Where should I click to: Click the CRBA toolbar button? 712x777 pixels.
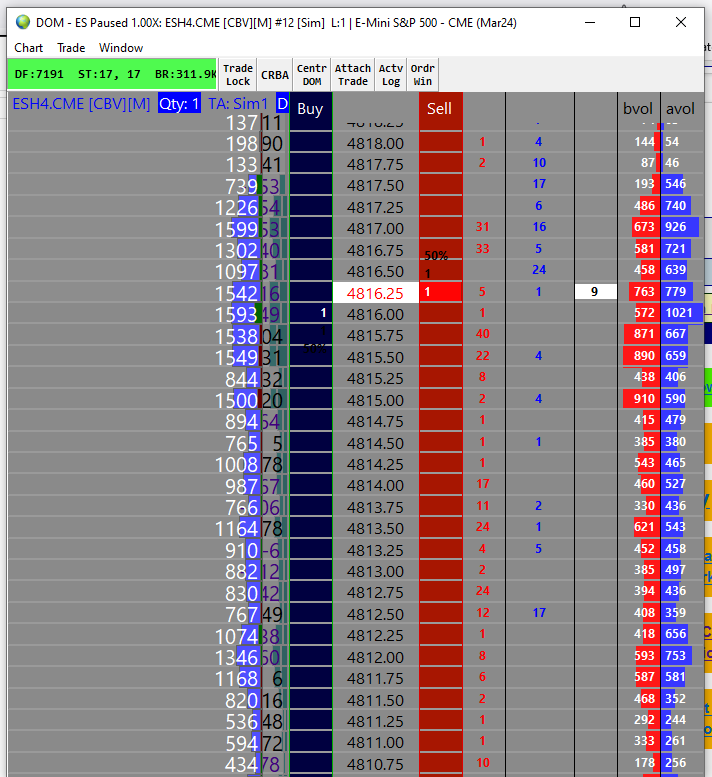274,75
